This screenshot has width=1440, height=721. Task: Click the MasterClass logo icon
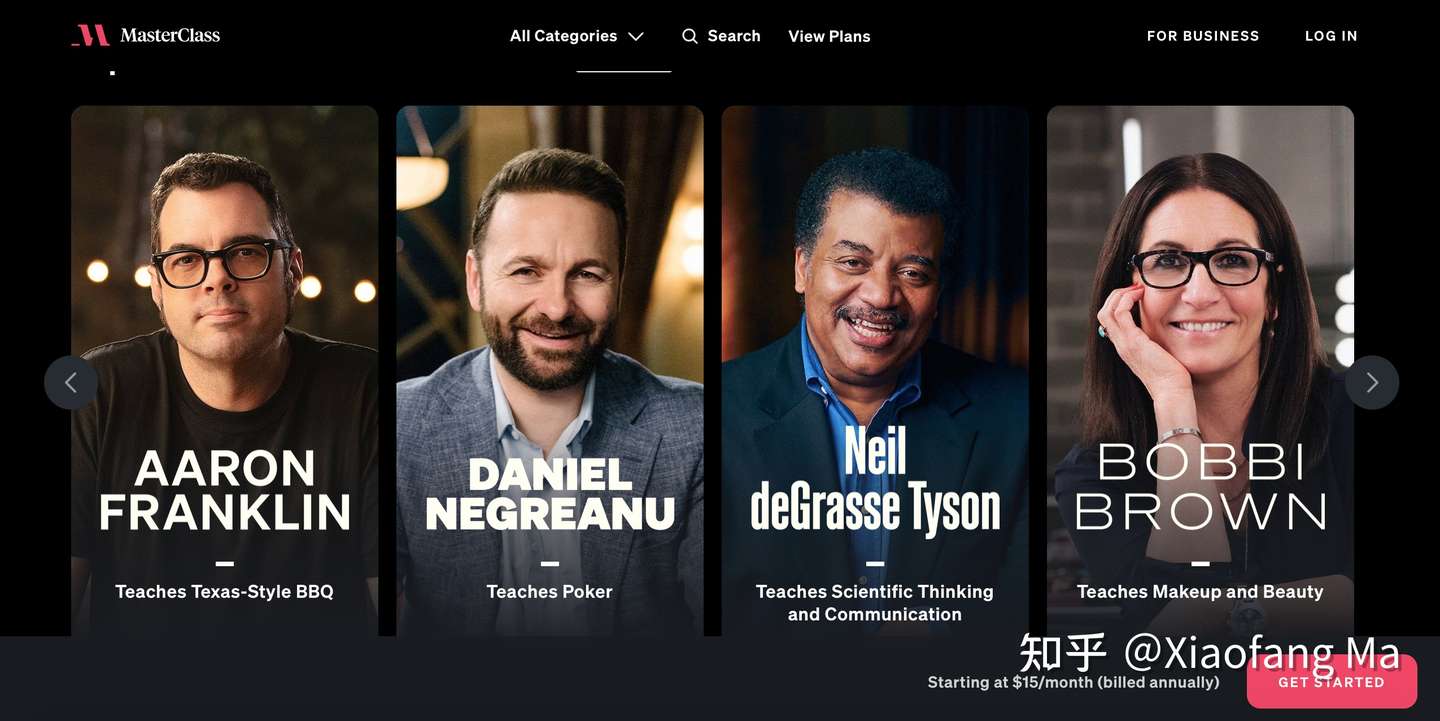pos(91,36)
